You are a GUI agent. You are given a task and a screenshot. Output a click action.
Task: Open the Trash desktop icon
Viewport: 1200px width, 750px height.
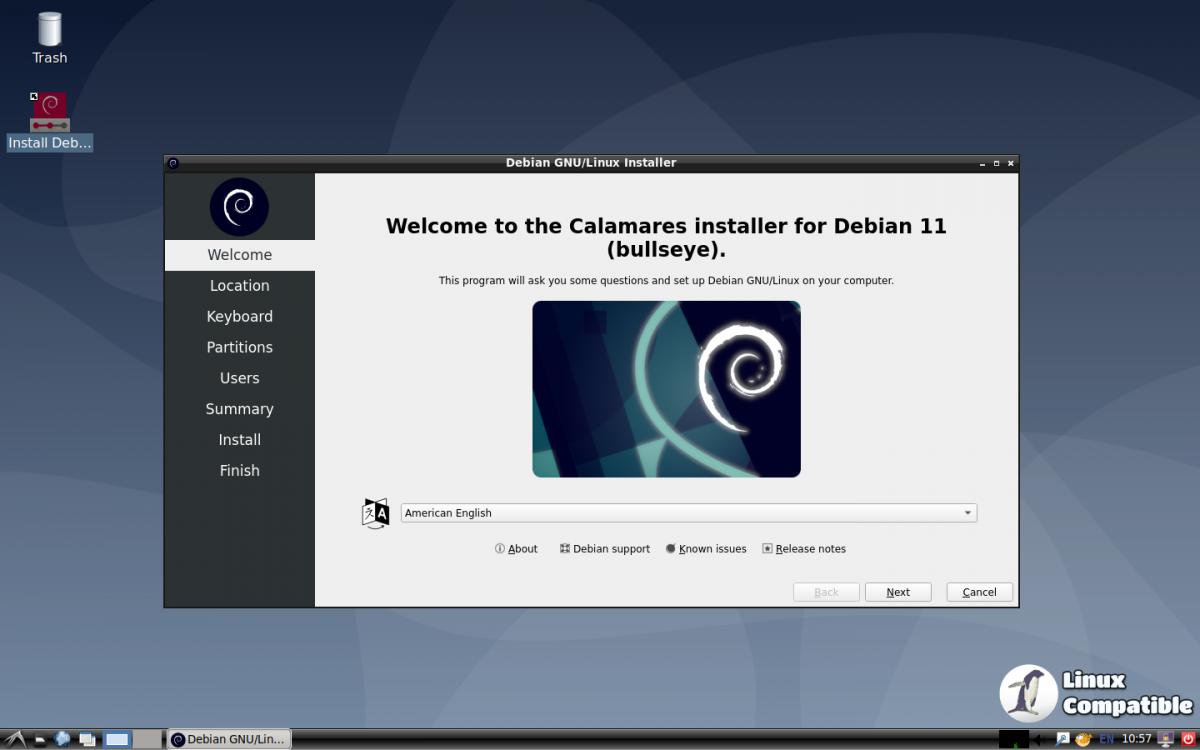pos(49,38)
